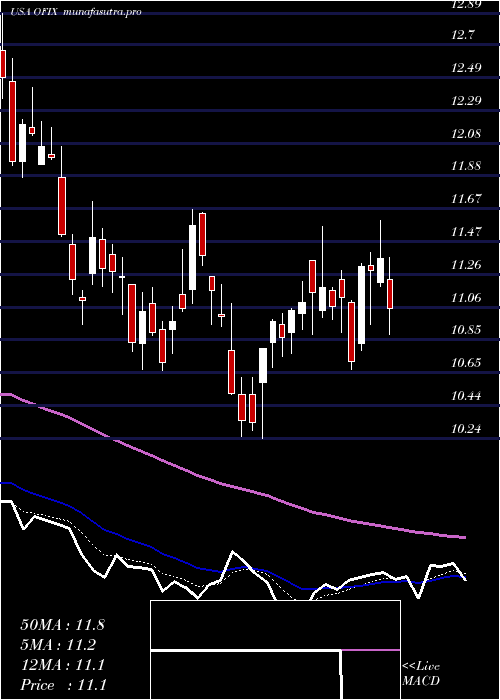Click the tall white candle near 11.26
500x700 pixels.
click(x=362, y=304)
